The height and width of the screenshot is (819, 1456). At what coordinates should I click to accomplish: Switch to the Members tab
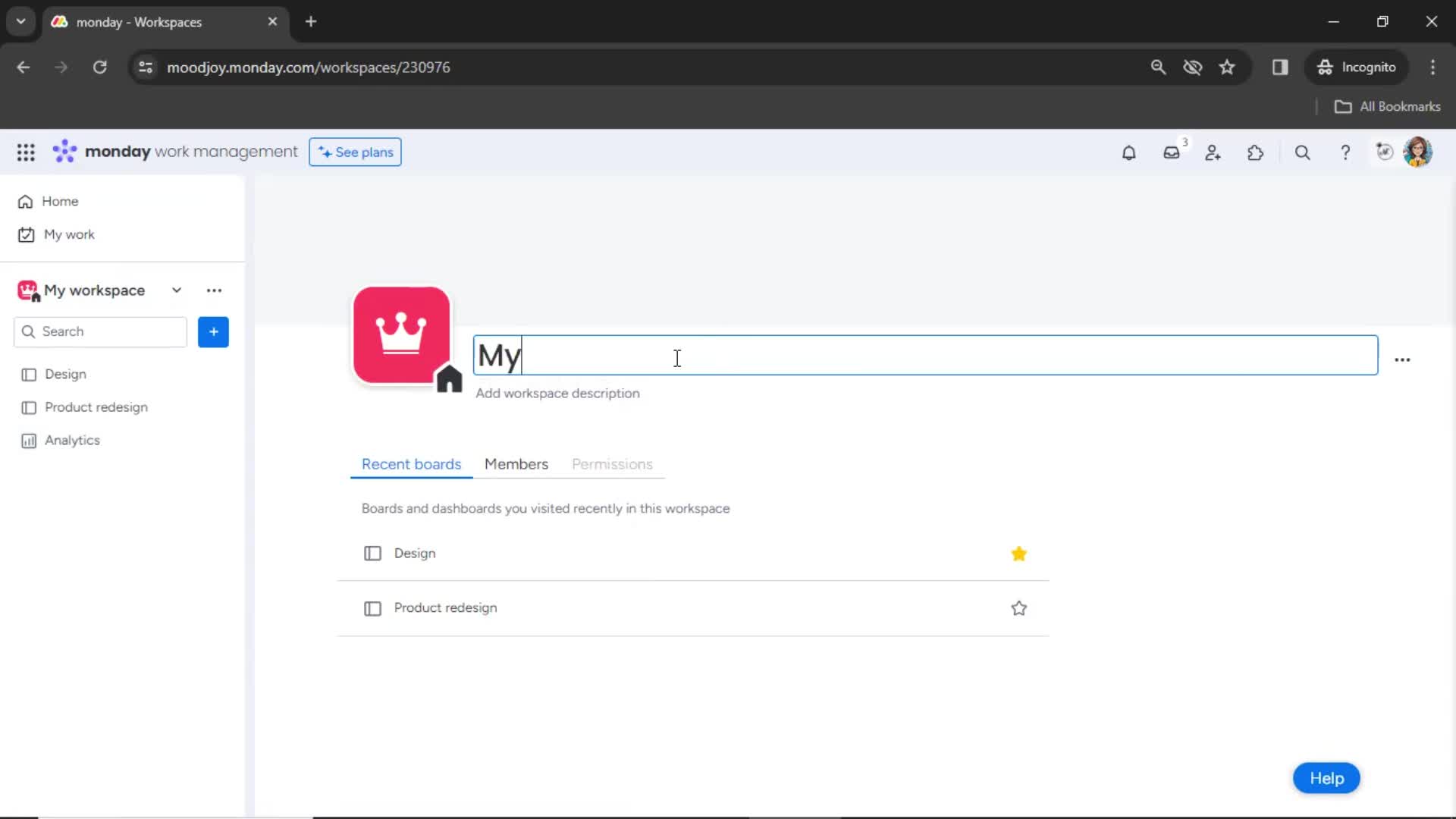[516, 464]
